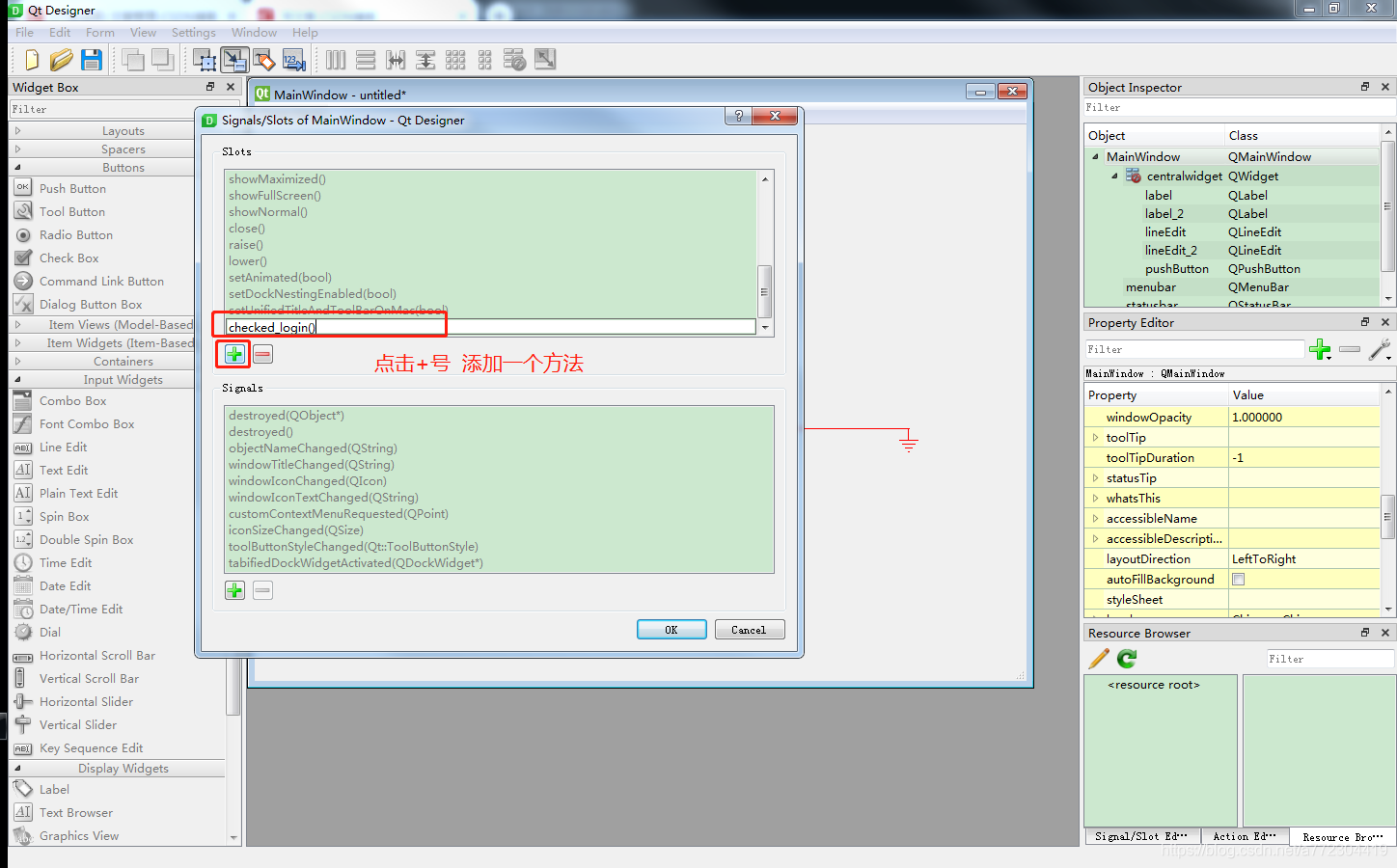The width and height of the screenshot is (1397, 868).
Task: Float the Widget Box panel
Action: (x=210, y=87)
